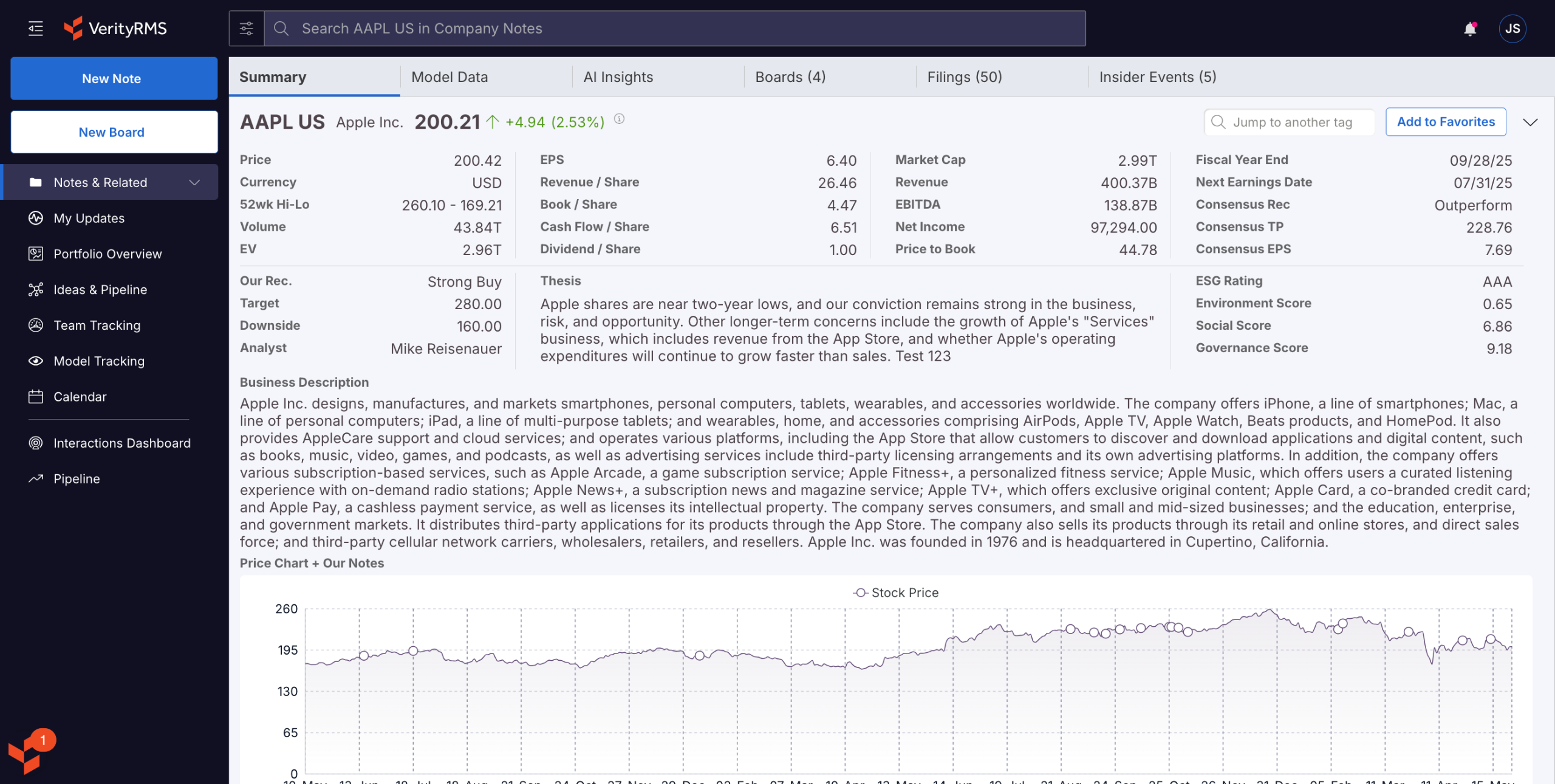Expand the Notes & Related section chevron
The image size is (1555, 784).
pyautogui.click(x=194, y=182)
